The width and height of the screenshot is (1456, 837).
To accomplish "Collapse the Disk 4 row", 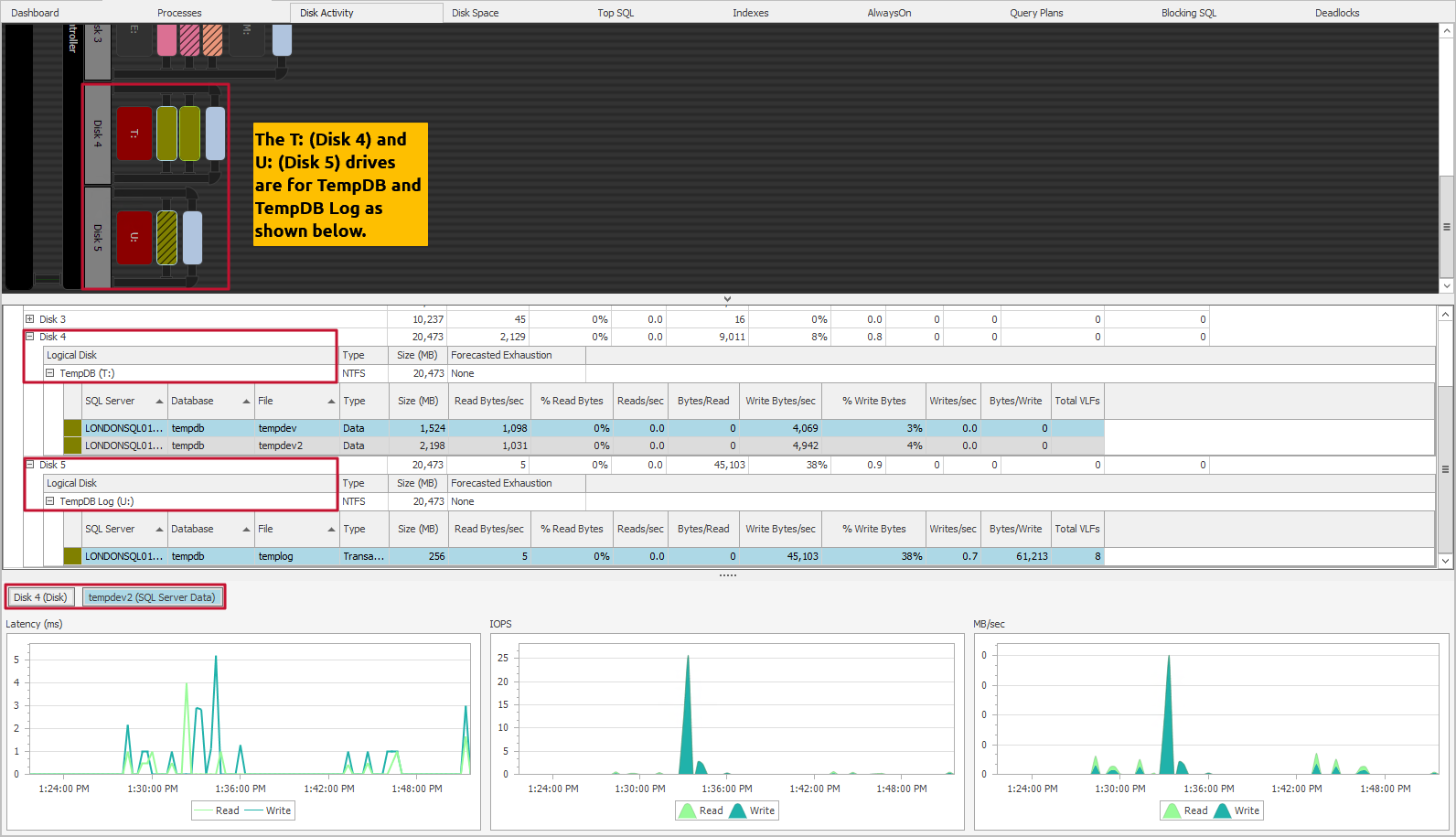I will pos(29,337).
